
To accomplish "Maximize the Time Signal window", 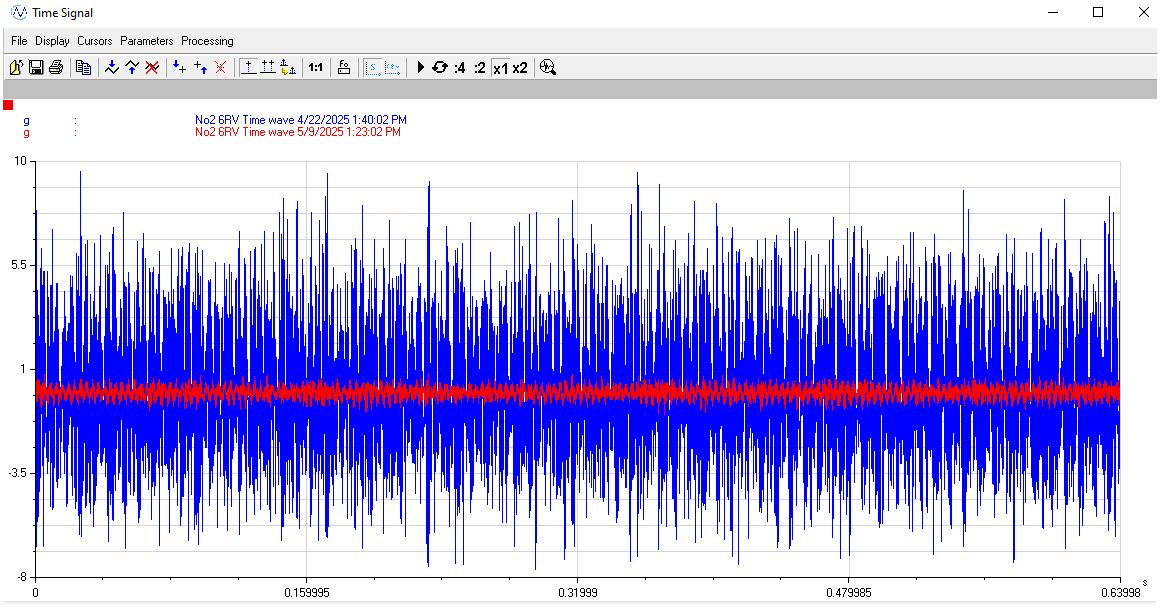I will pos(1098,12).
